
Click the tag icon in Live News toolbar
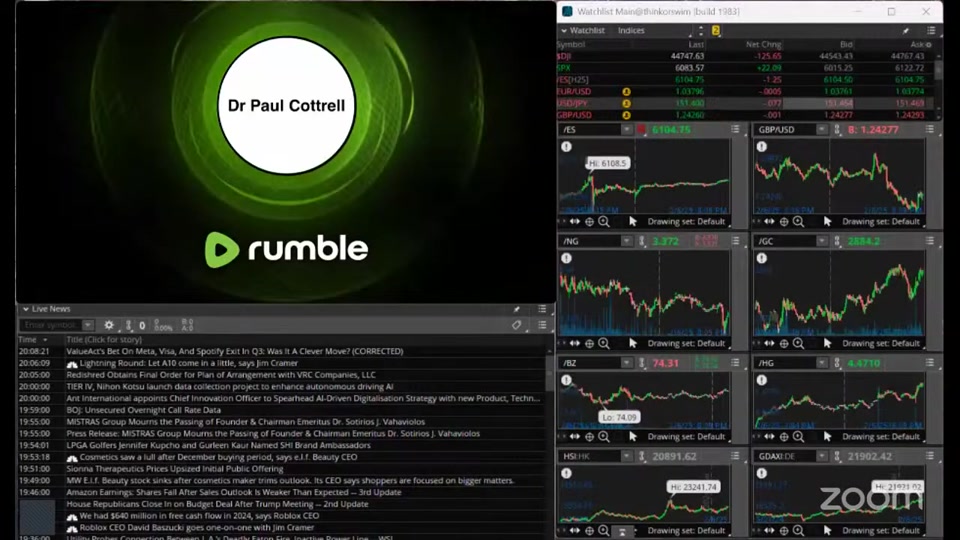coord(517,325)
